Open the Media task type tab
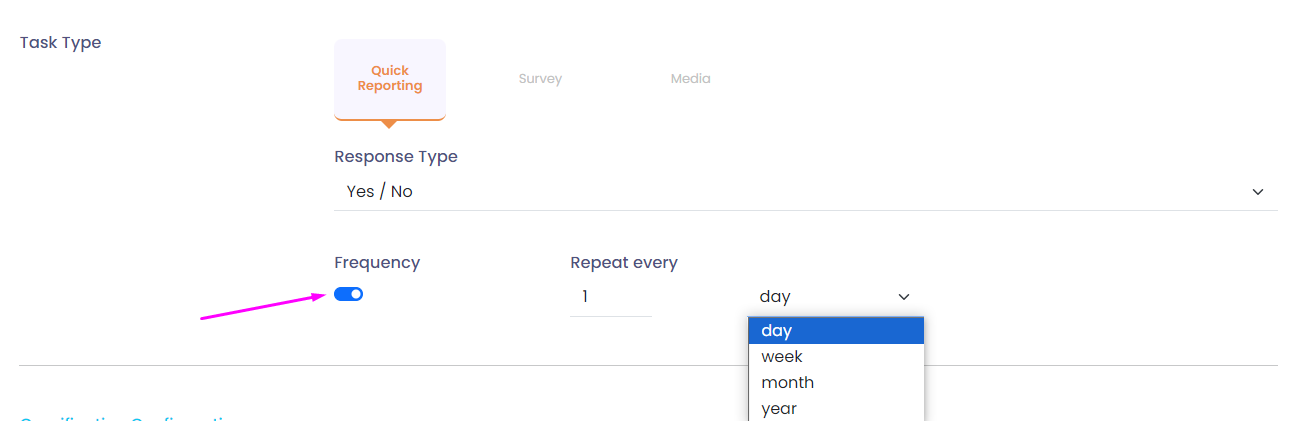 (x=690, y=79)
